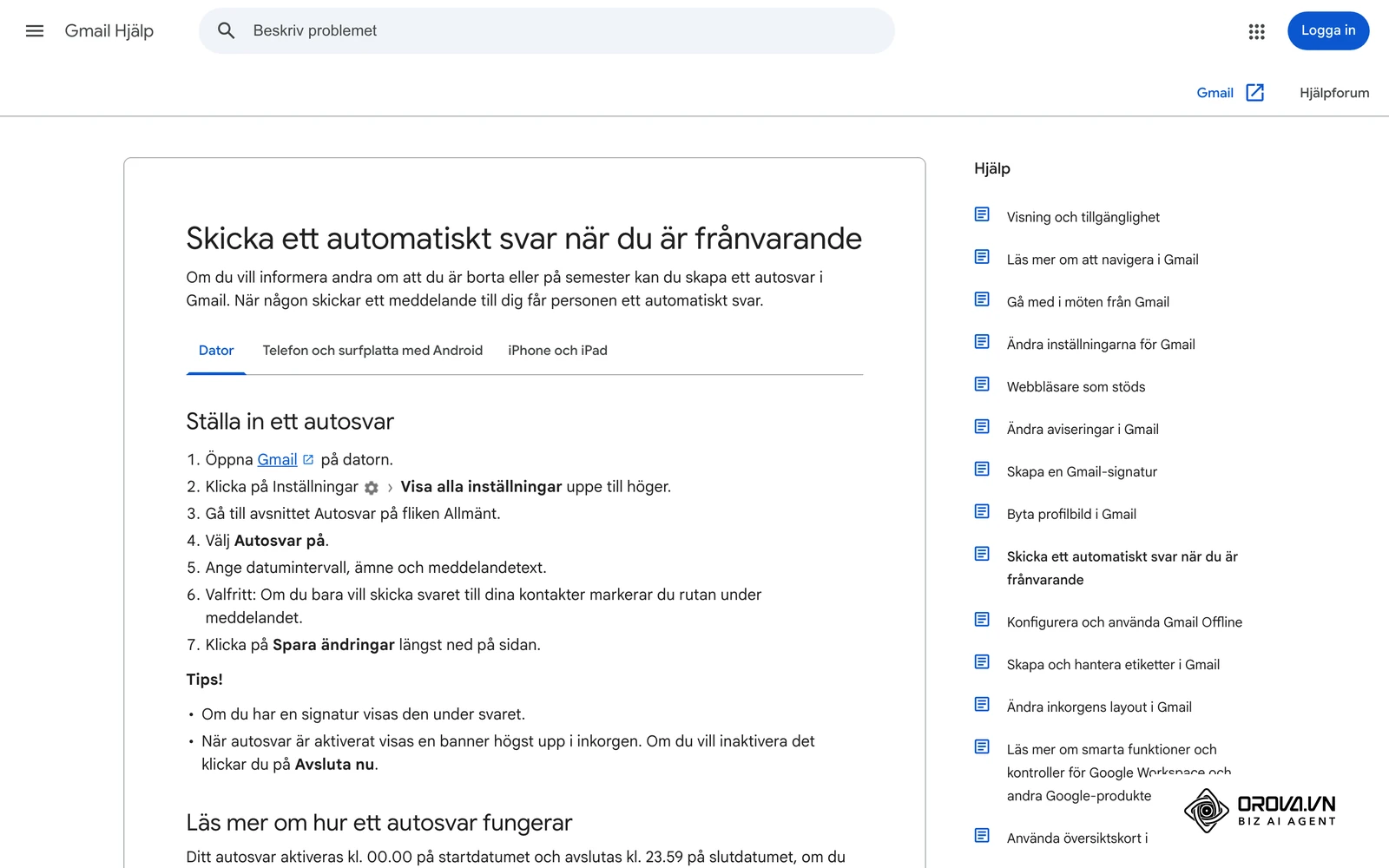Open Byta profilbild i Gmail article
The height and width of the screenshot is (868, 1389).
tap(1071, 515)
